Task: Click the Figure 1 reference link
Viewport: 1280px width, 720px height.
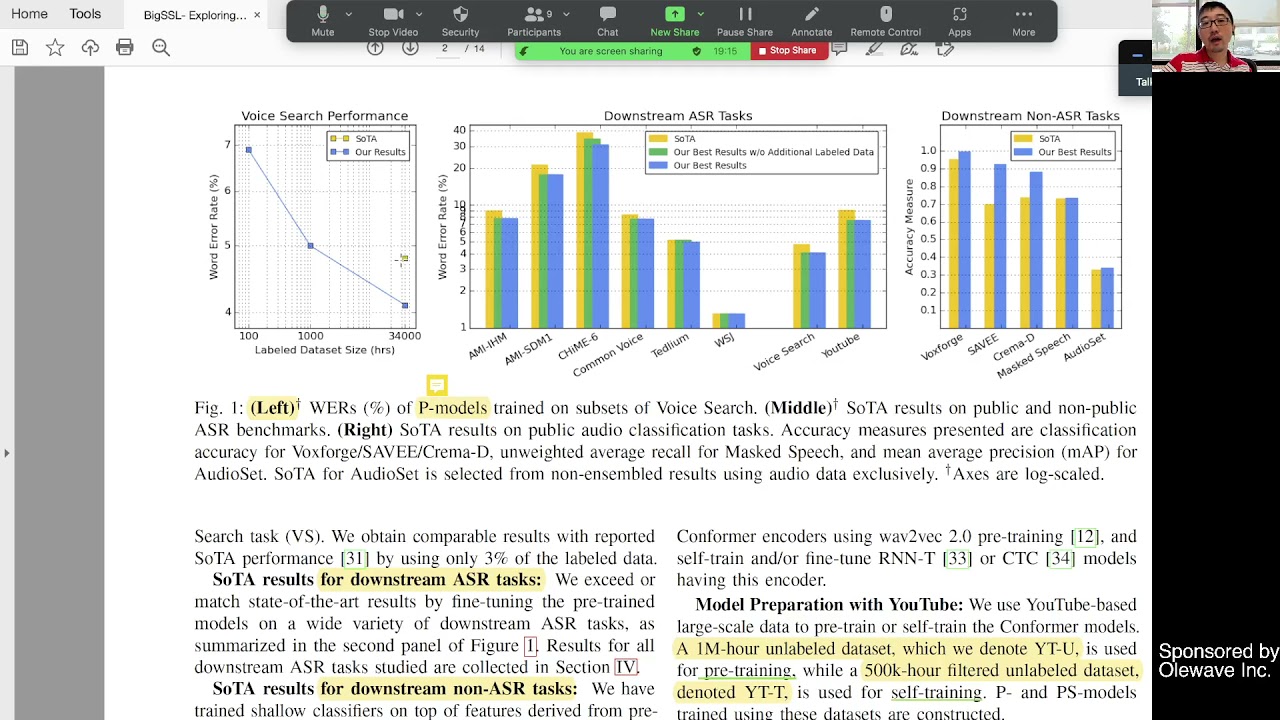Action: [531, 646]
